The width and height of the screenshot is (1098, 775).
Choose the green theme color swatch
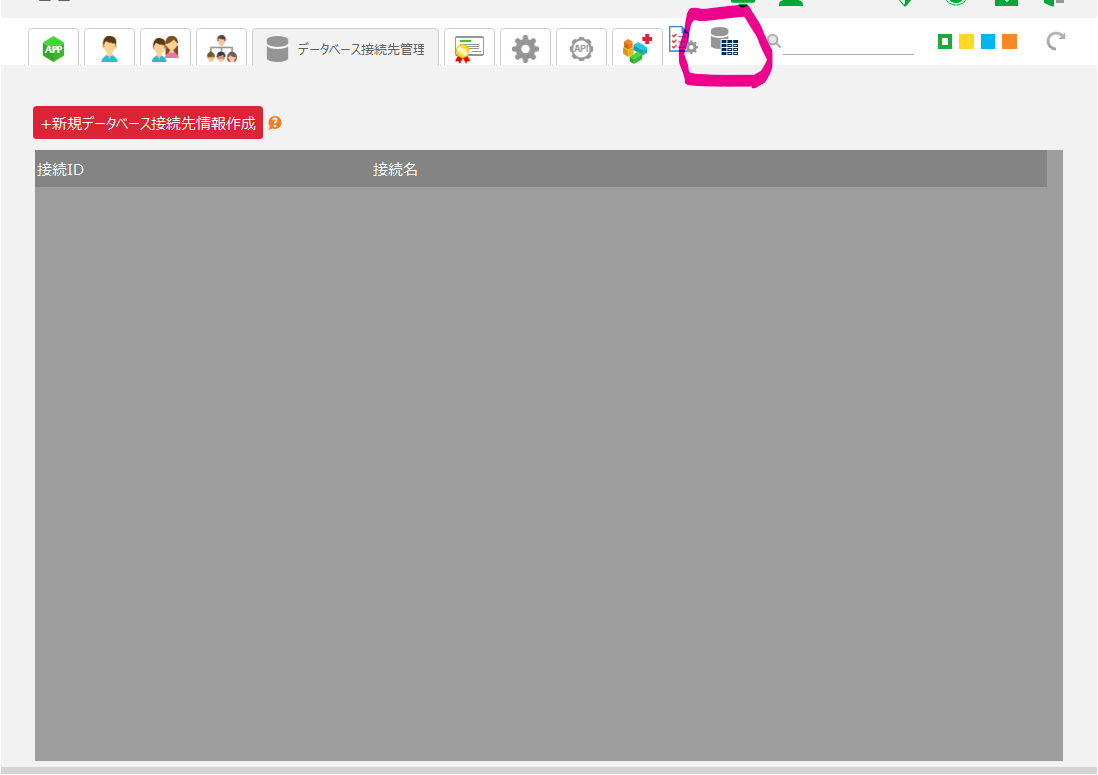[x=945, y=41]
